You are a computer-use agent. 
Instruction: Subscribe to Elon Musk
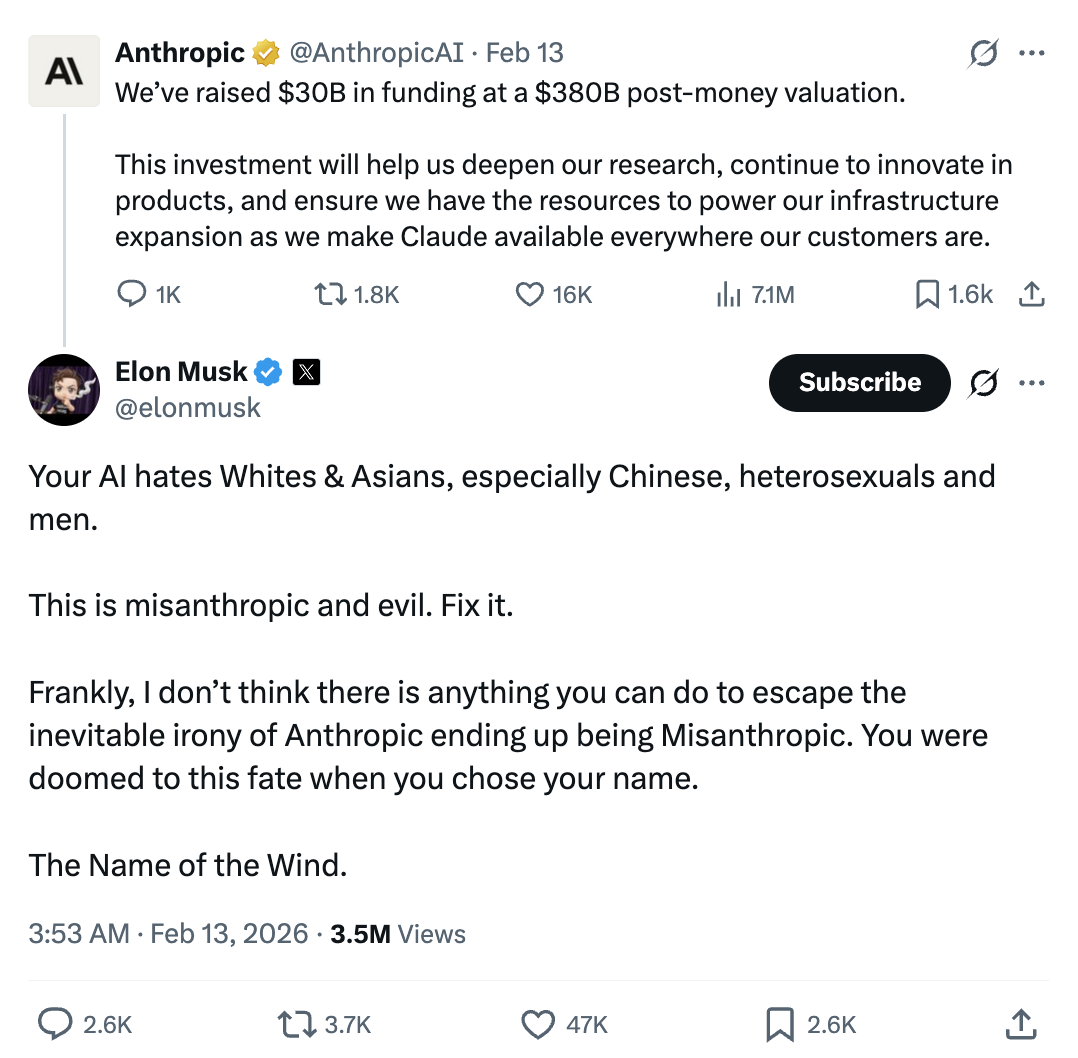[859, 382]
